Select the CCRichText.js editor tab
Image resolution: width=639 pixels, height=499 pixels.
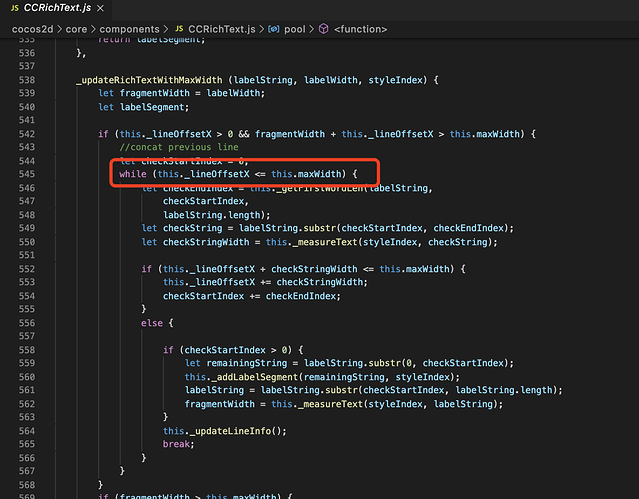point(57,8)
